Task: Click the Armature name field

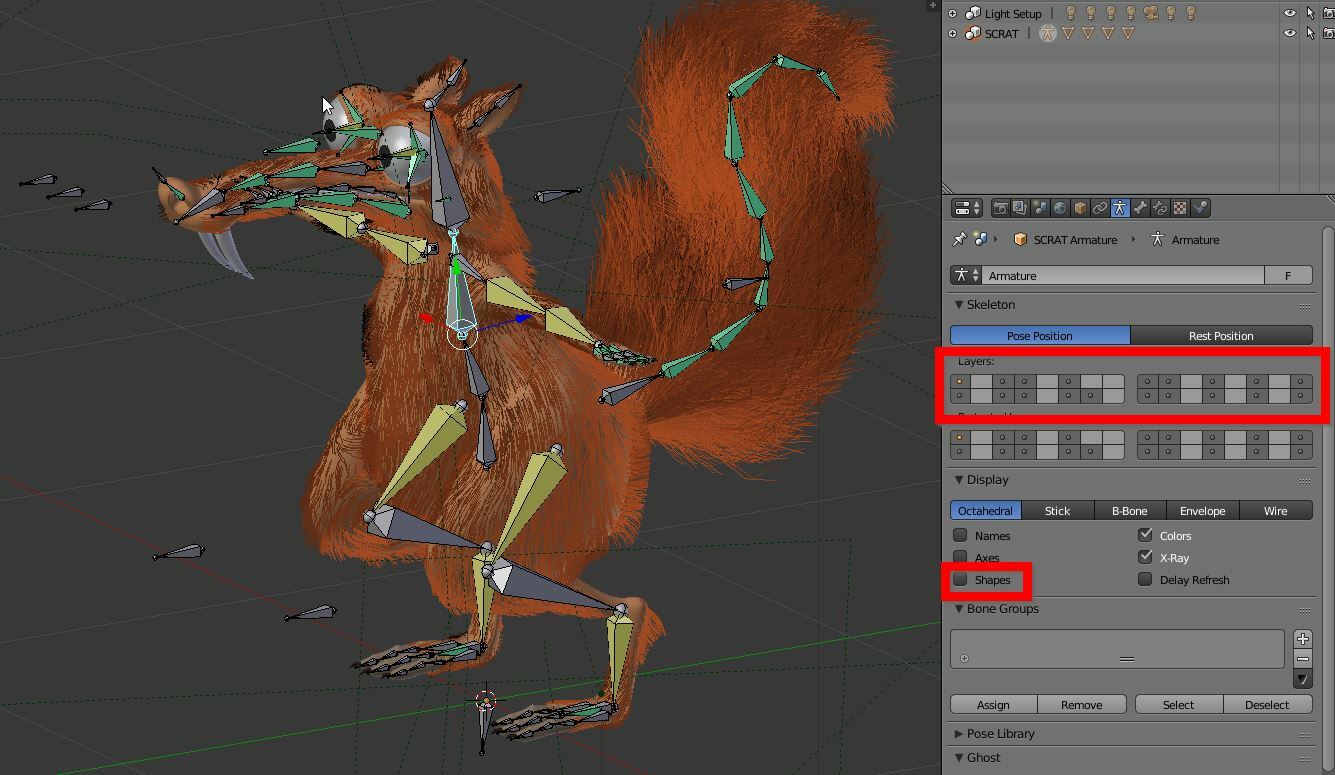Action: click(1123, 275)
